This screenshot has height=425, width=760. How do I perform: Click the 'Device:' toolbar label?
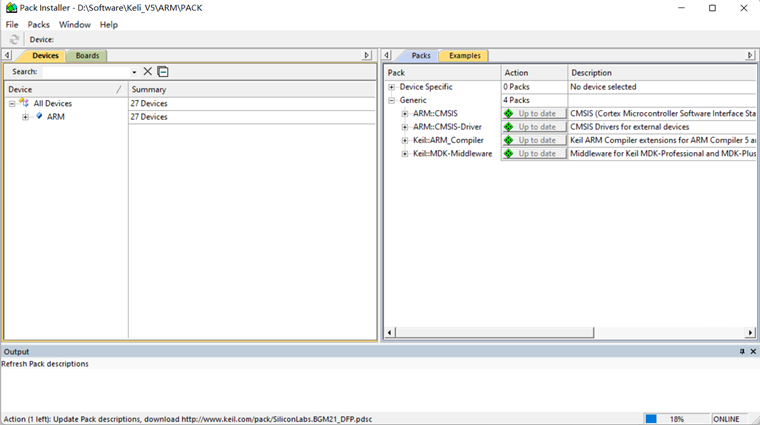tap(42, 40)
